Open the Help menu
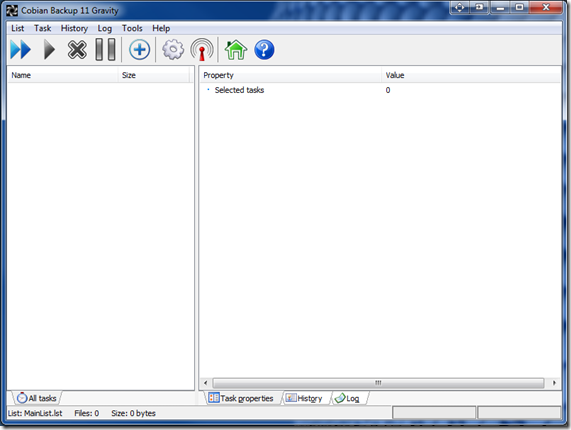This screenshot has width=571, height=430. (x=161, y=28)
